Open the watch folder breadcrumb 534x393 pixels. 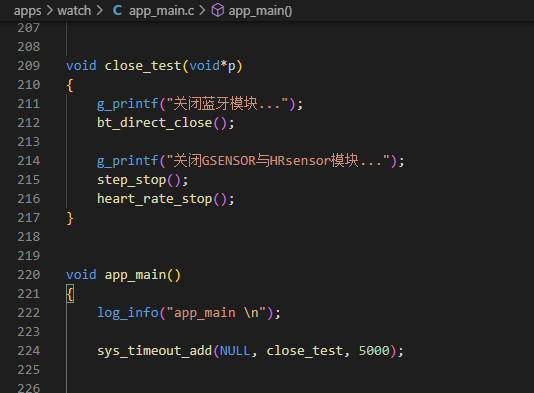pyautogui.click(x=74, y=11)
